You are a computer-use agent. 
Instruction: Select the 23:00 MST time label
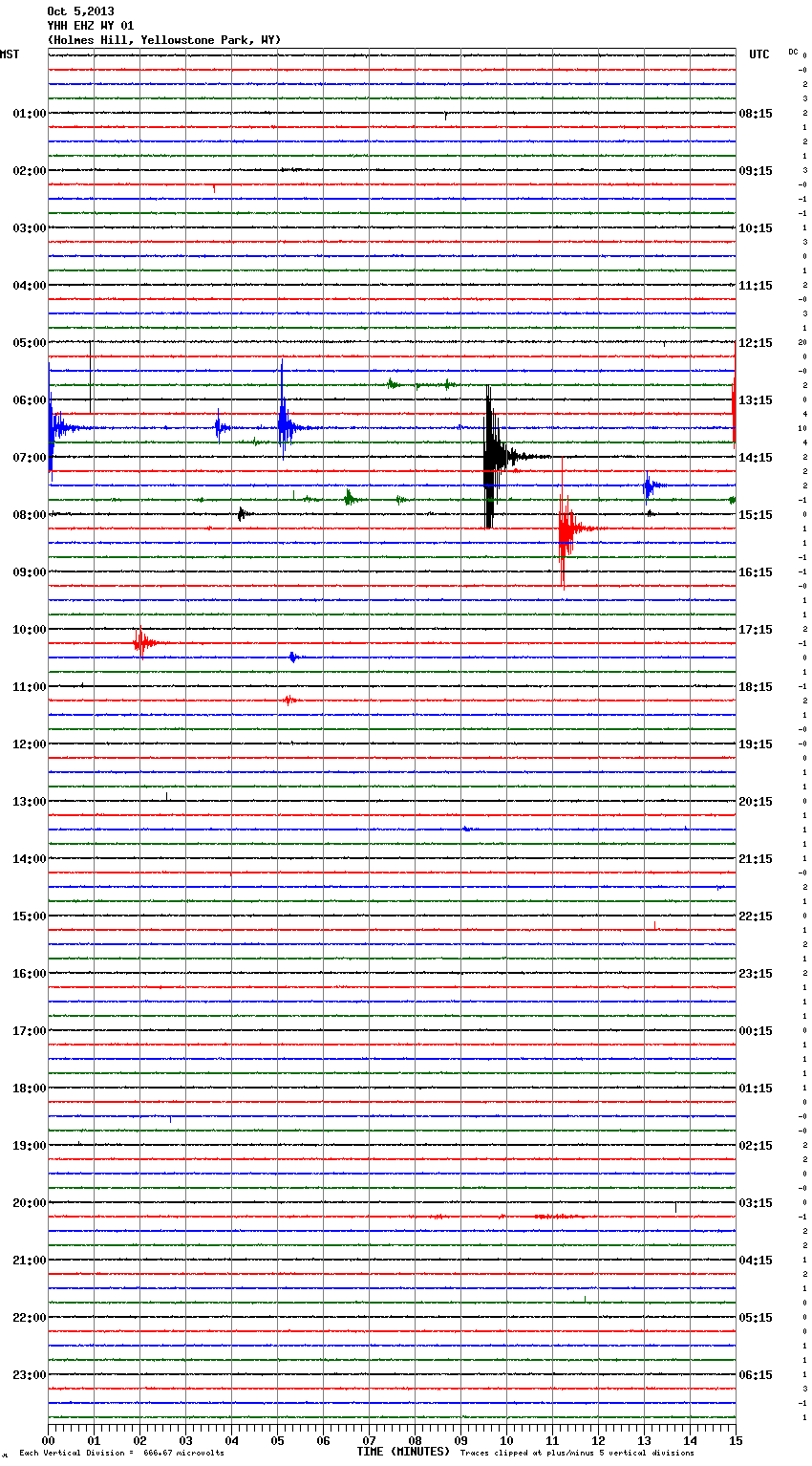(30, 1375)
